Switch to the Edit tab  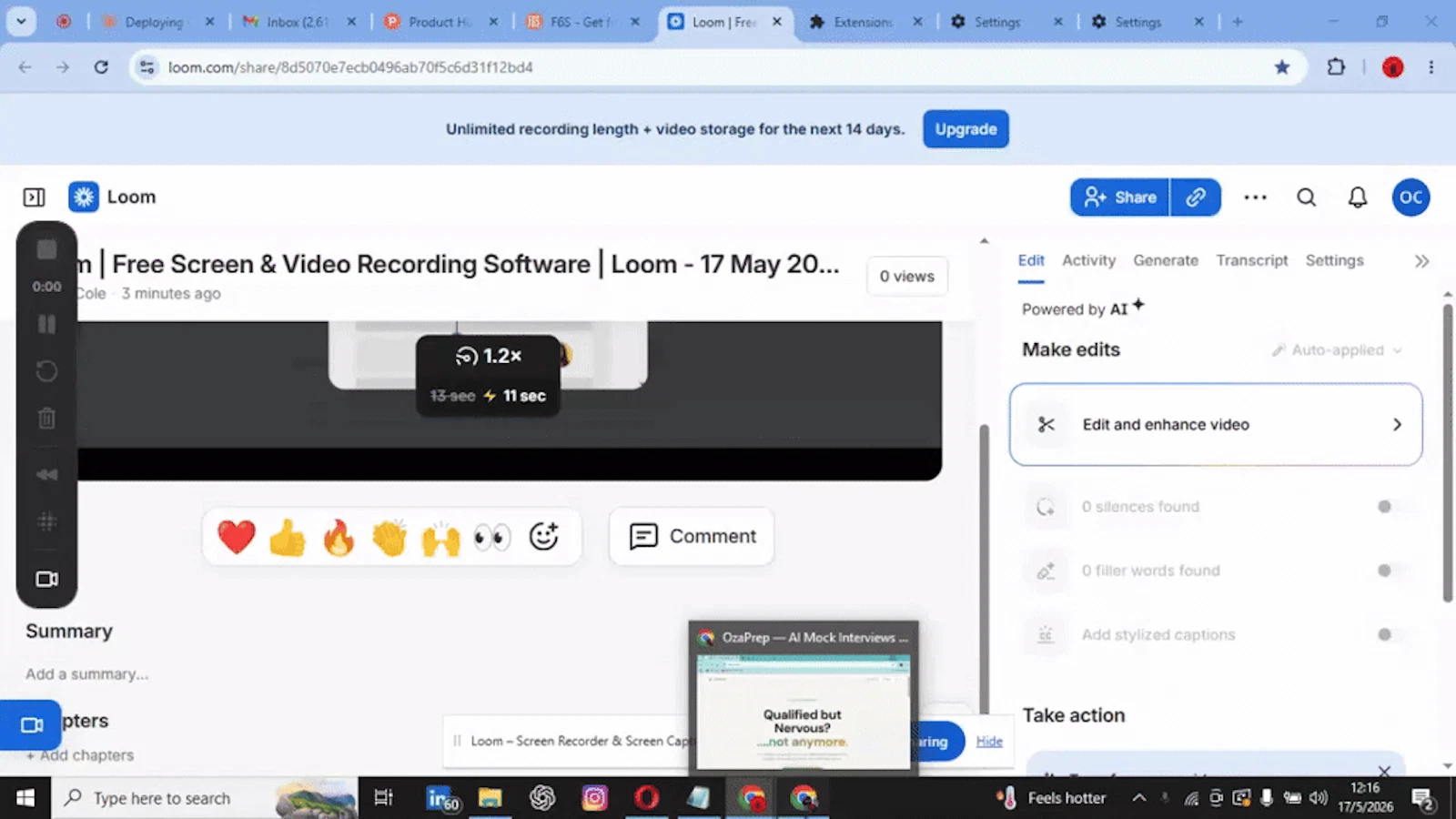[1031, 261]
